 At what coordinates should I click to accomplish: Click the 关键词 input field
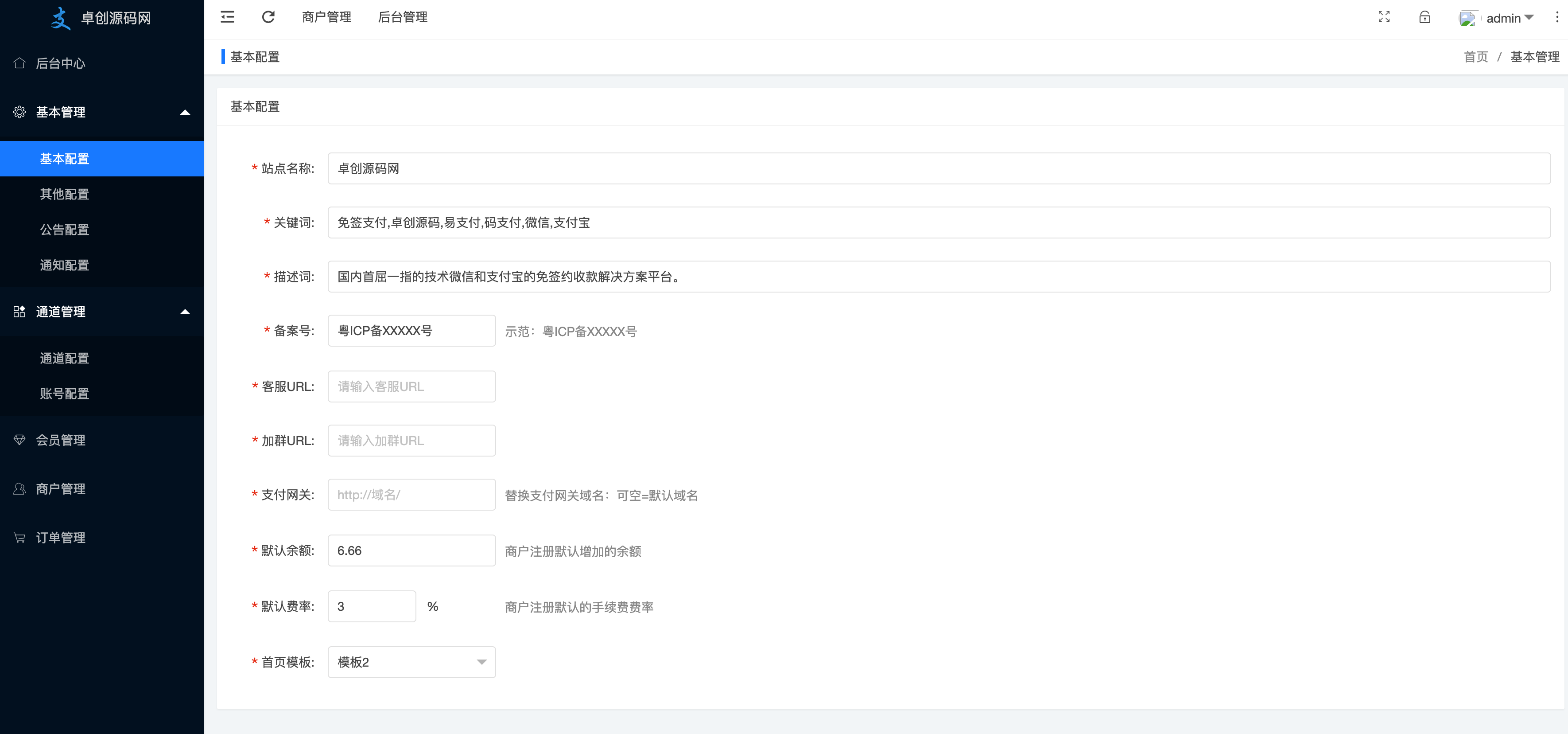point(939,223)
